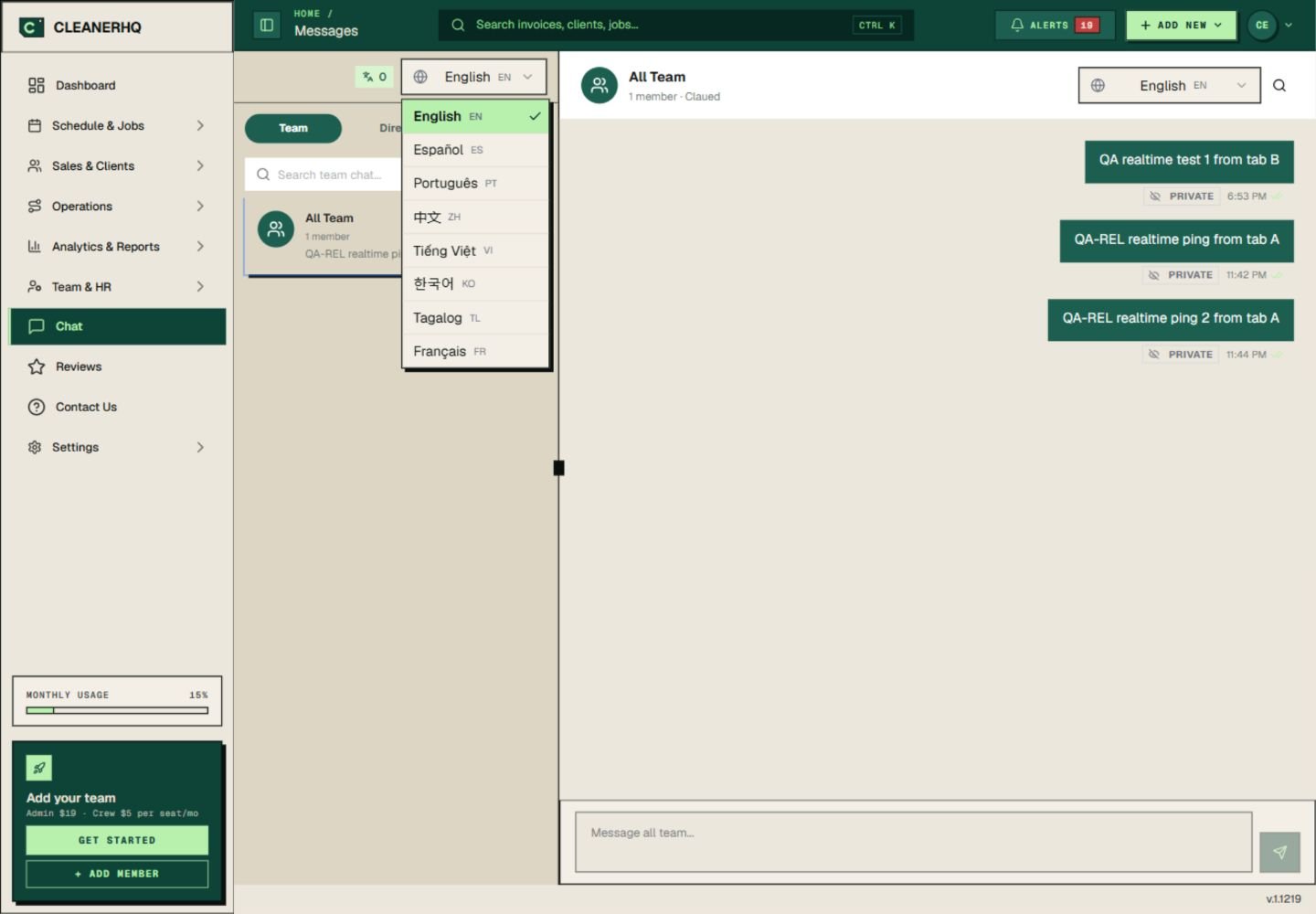Open the All Team conversation in list

(324, 236)
